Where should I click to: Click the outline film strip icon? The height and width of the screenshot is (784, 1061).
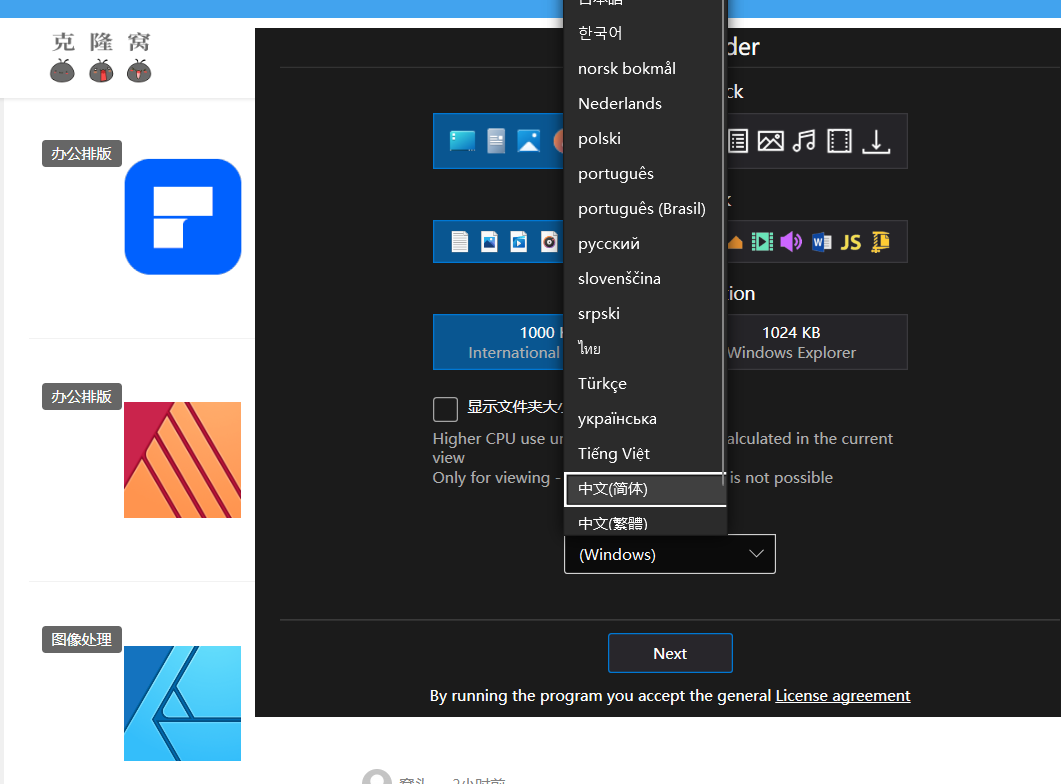(839, 141)
